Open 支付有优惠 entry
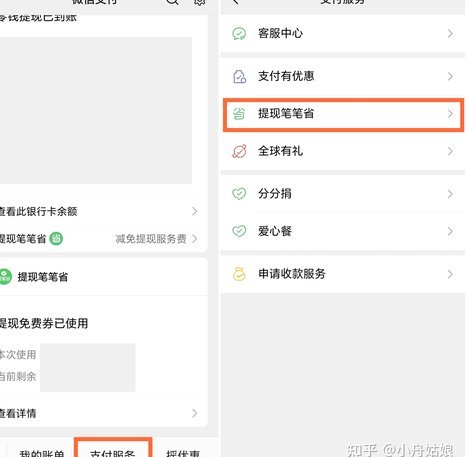This screenshot has height=457, width=466. coord(343,76)
